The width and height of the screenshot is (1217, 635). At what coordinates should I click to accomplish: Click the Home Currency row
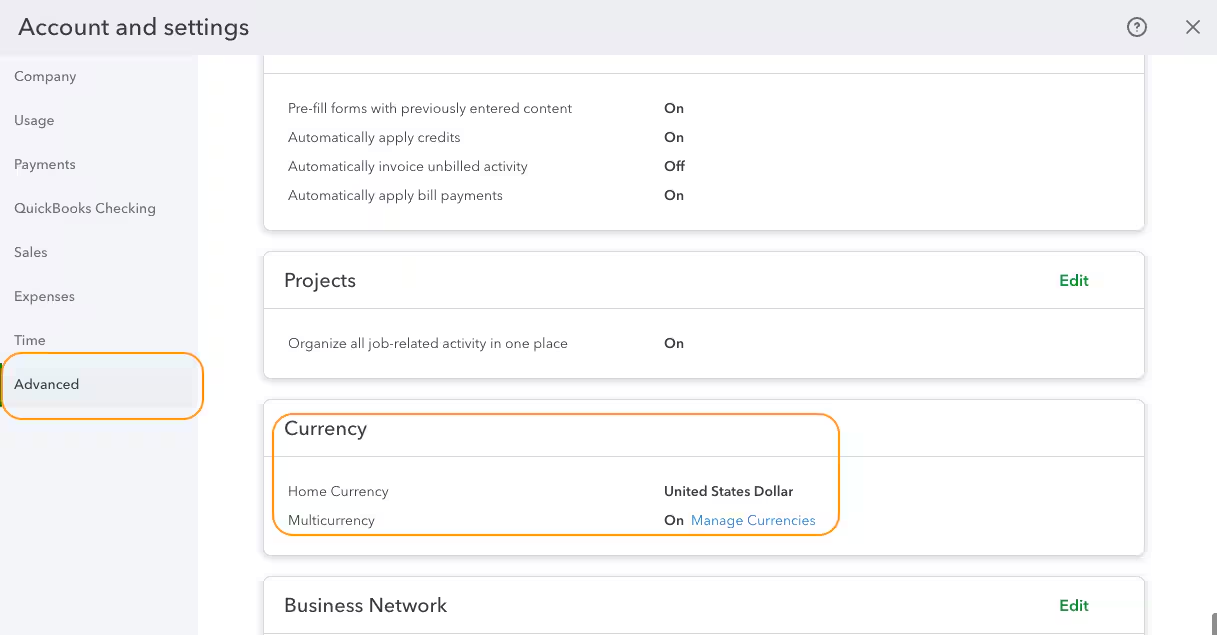pyautogui.click(x=338, y=492)
